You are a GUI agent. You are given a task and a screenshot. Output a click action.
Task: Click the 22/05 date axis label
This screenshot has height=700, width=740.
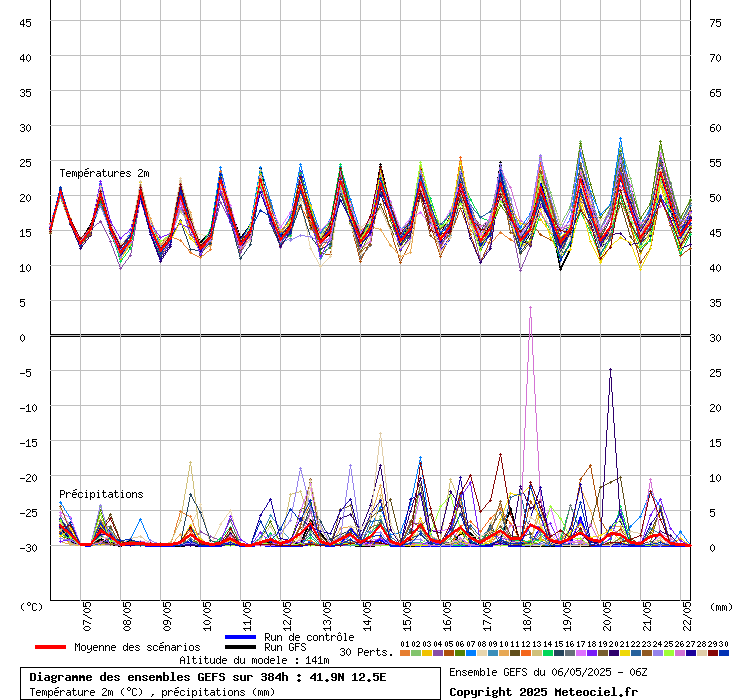pos(687,616)
